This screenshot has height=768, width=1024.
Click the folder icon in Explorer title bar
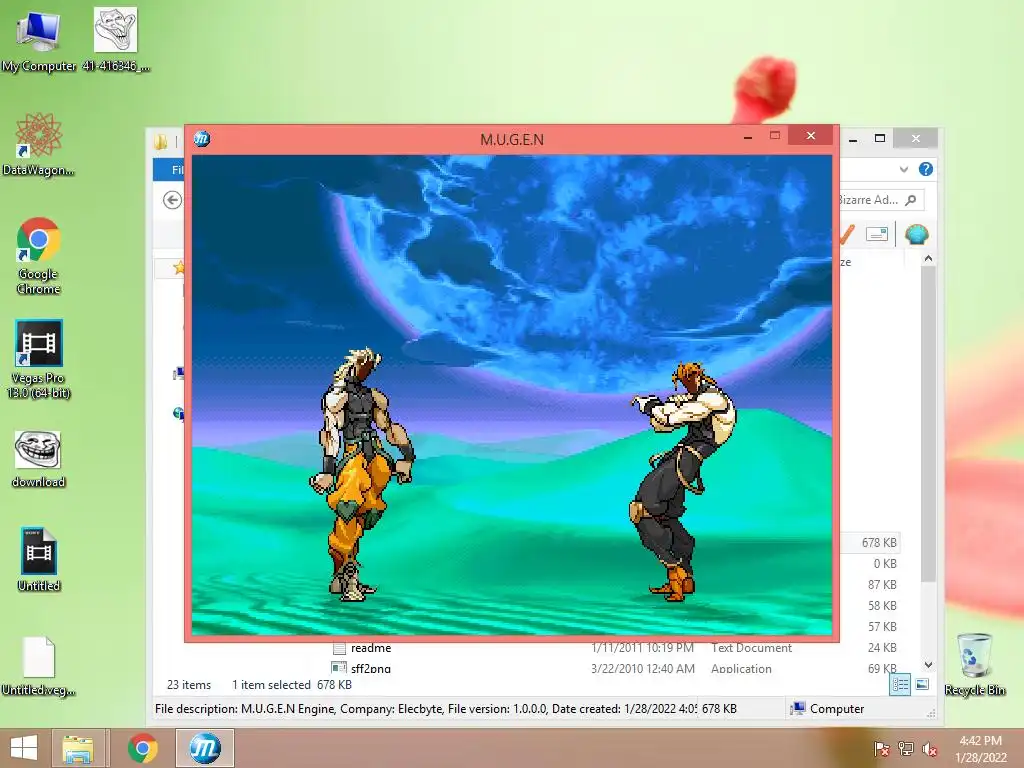(x=161, y=141)
